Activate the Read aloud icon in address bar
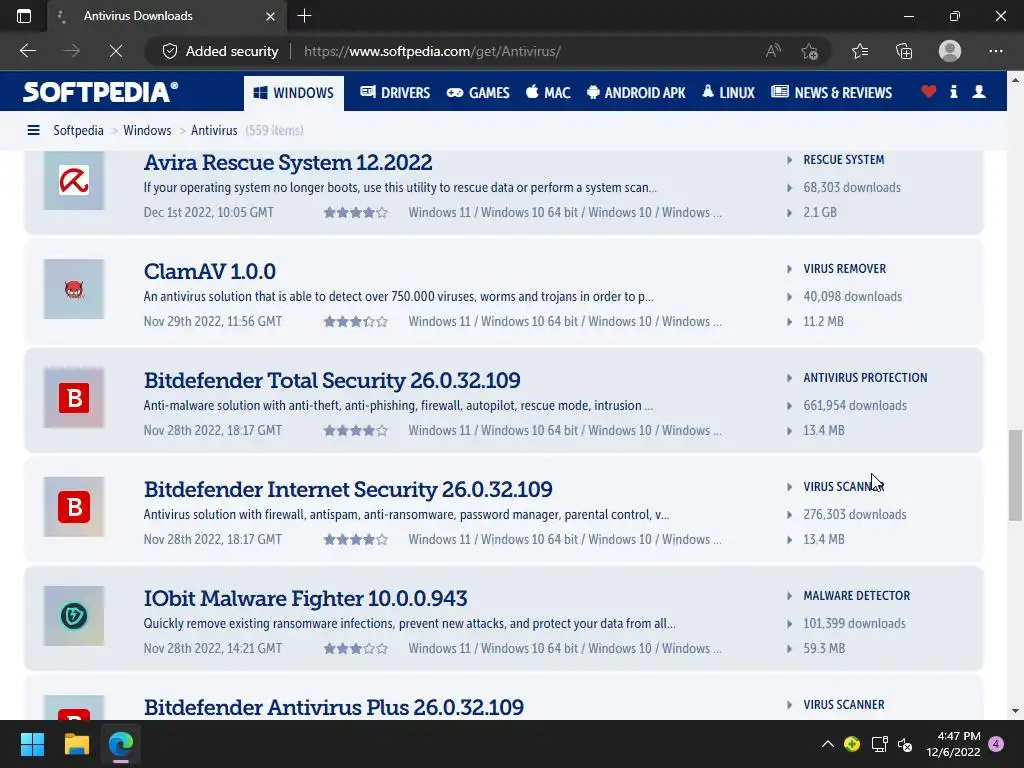 (773, 51)
